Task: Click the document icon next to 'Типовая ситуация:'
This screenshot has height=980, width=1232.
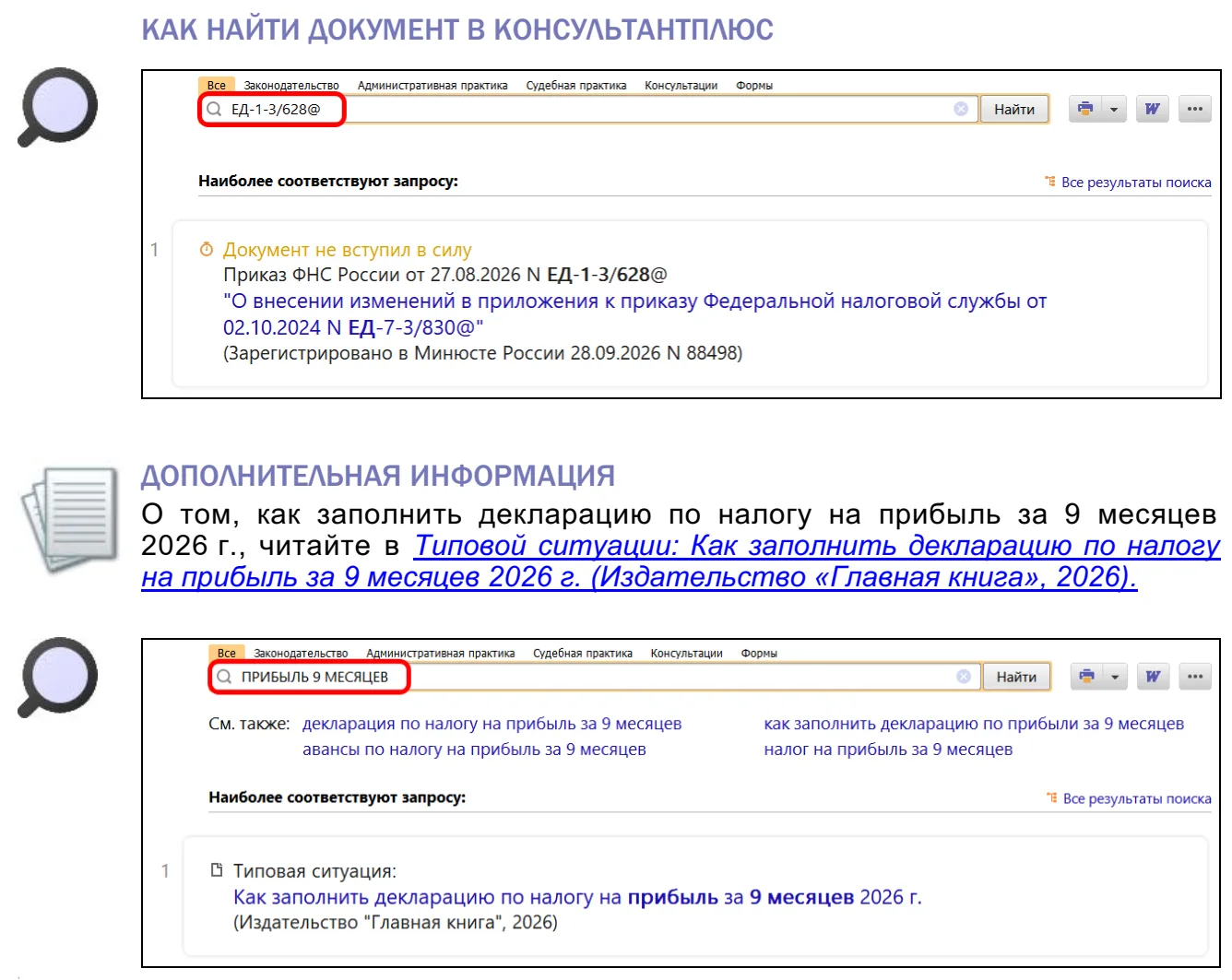Action: [x=217, y=870]
